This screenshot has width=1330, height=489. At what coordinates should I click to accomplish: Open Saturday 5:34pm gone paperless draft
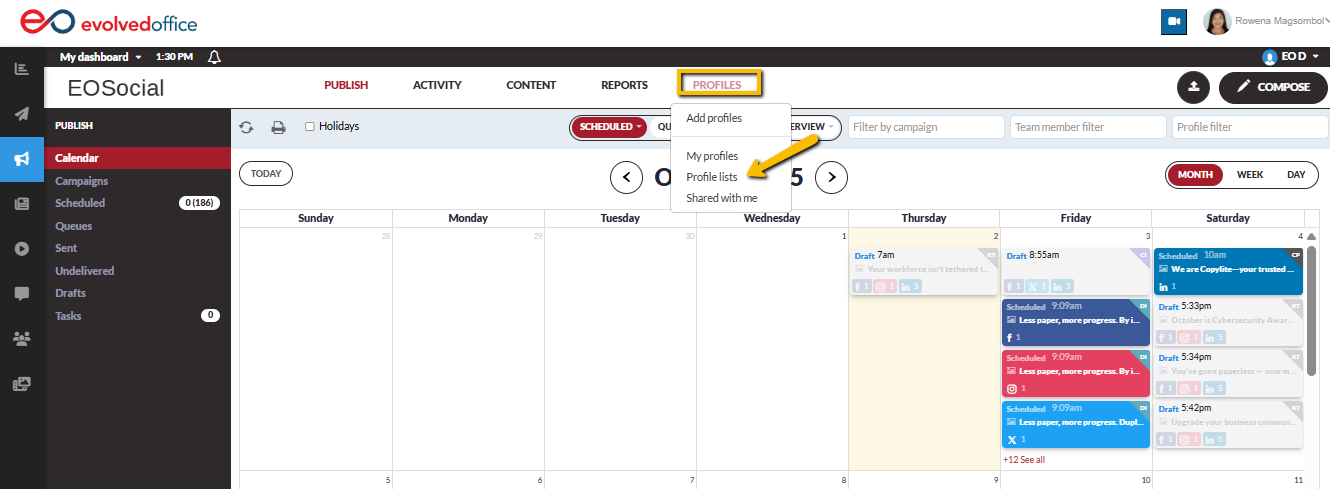pyautogui.click(x=1229, y=372)
